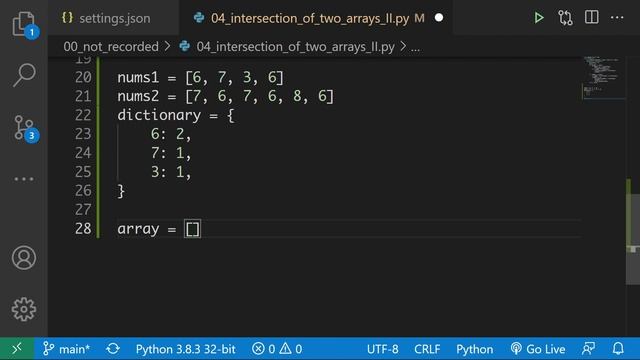Screen dimensions: 640x360
Task: Split the editor to the right
Action: tap(591, 17)
